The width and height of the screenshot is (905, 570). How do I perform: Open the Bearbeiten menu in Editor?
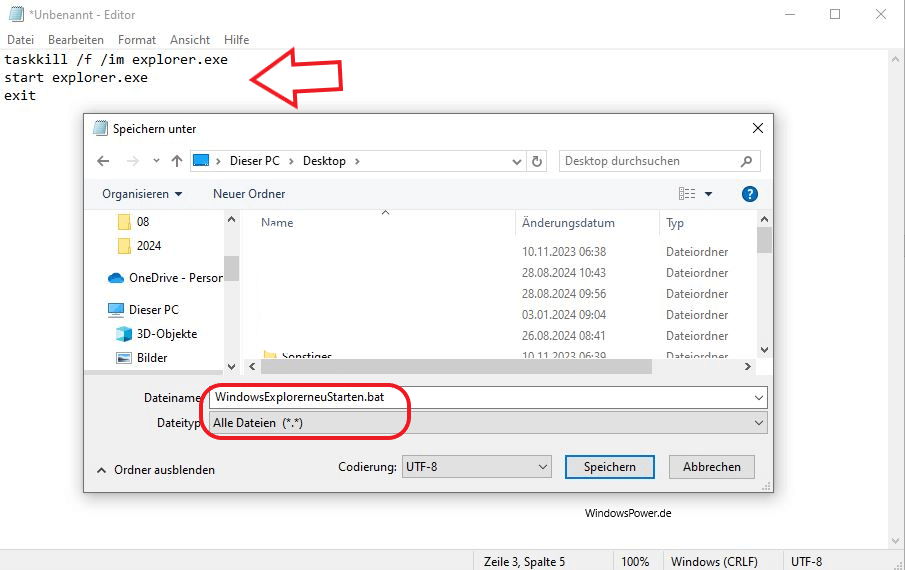pyautogui.click(x=76, y=40)
